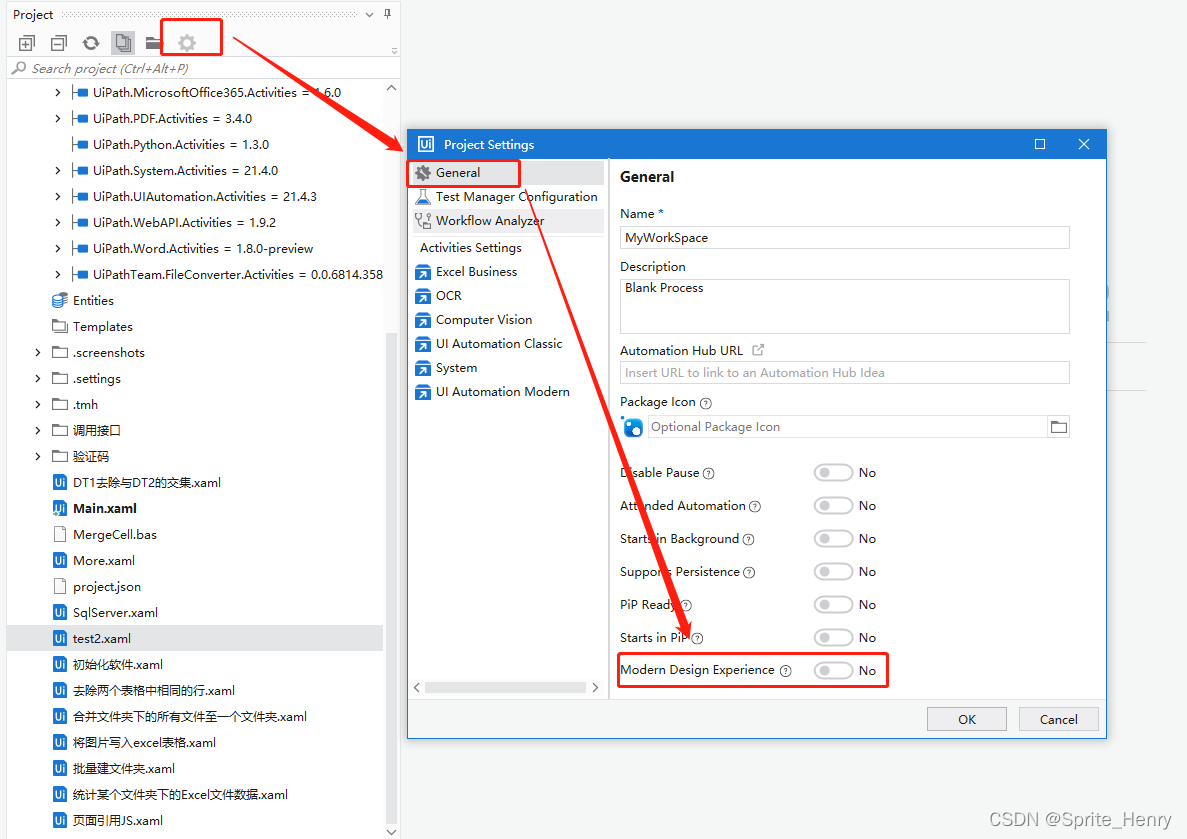Image resolution: width=1187 pixels, height=839 pixels.
Task: Select 页面引用JS.xaml file
Action: pyautogui.click(x=117, y=821)
